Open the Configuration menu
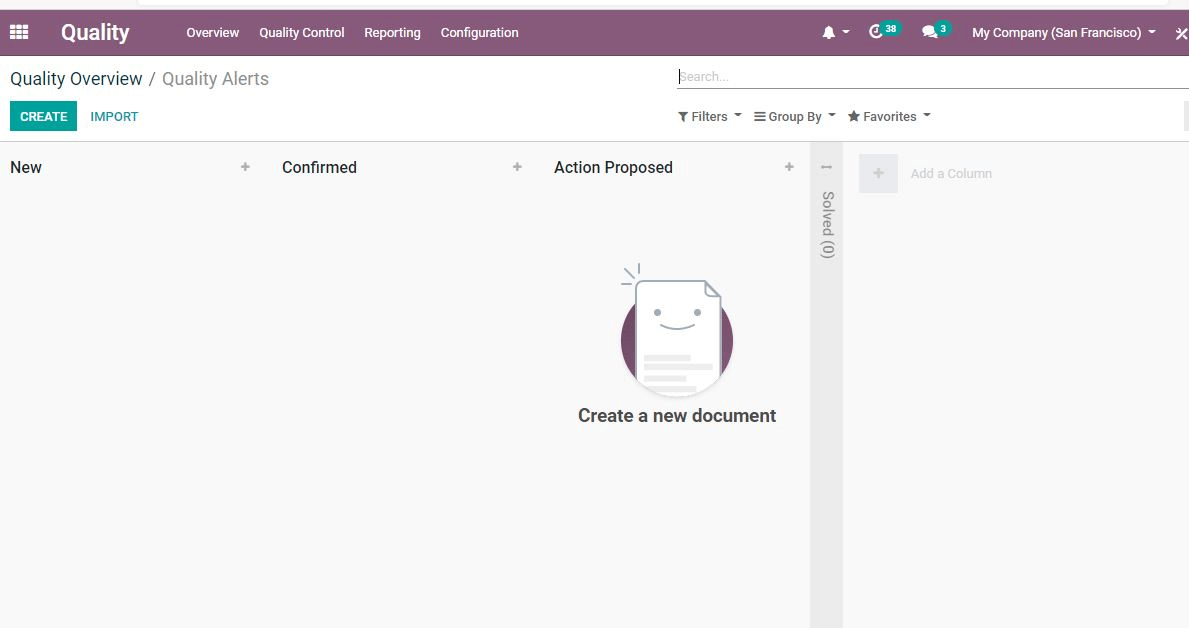The width and height of the screenshot is (1189, 628). (x=479, y=33)
